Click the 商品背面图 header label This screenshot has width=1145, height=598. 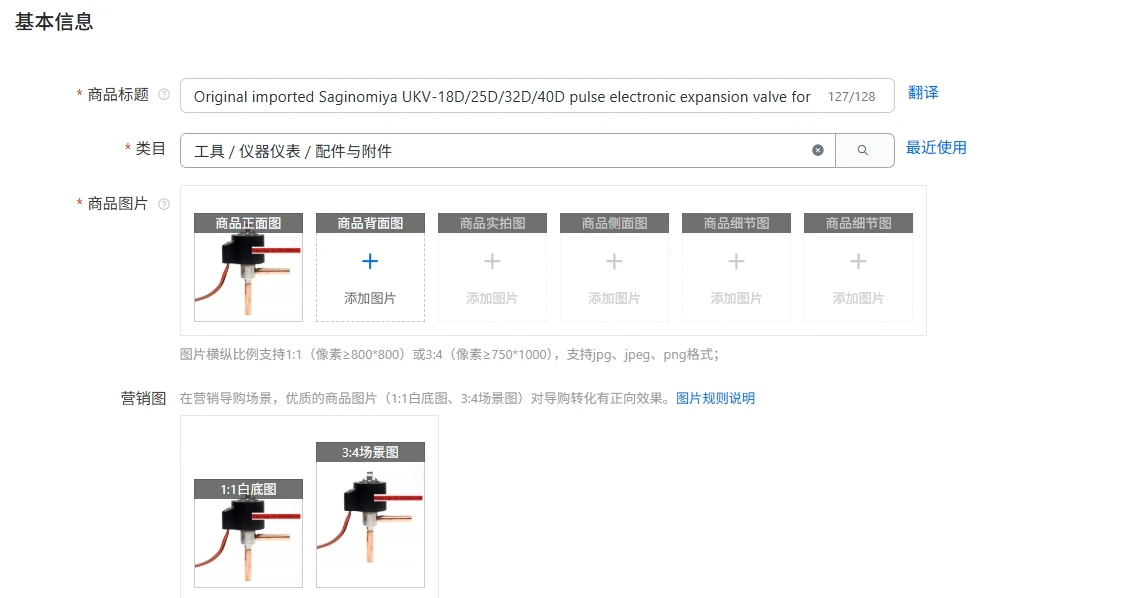[x=370, y=223]
